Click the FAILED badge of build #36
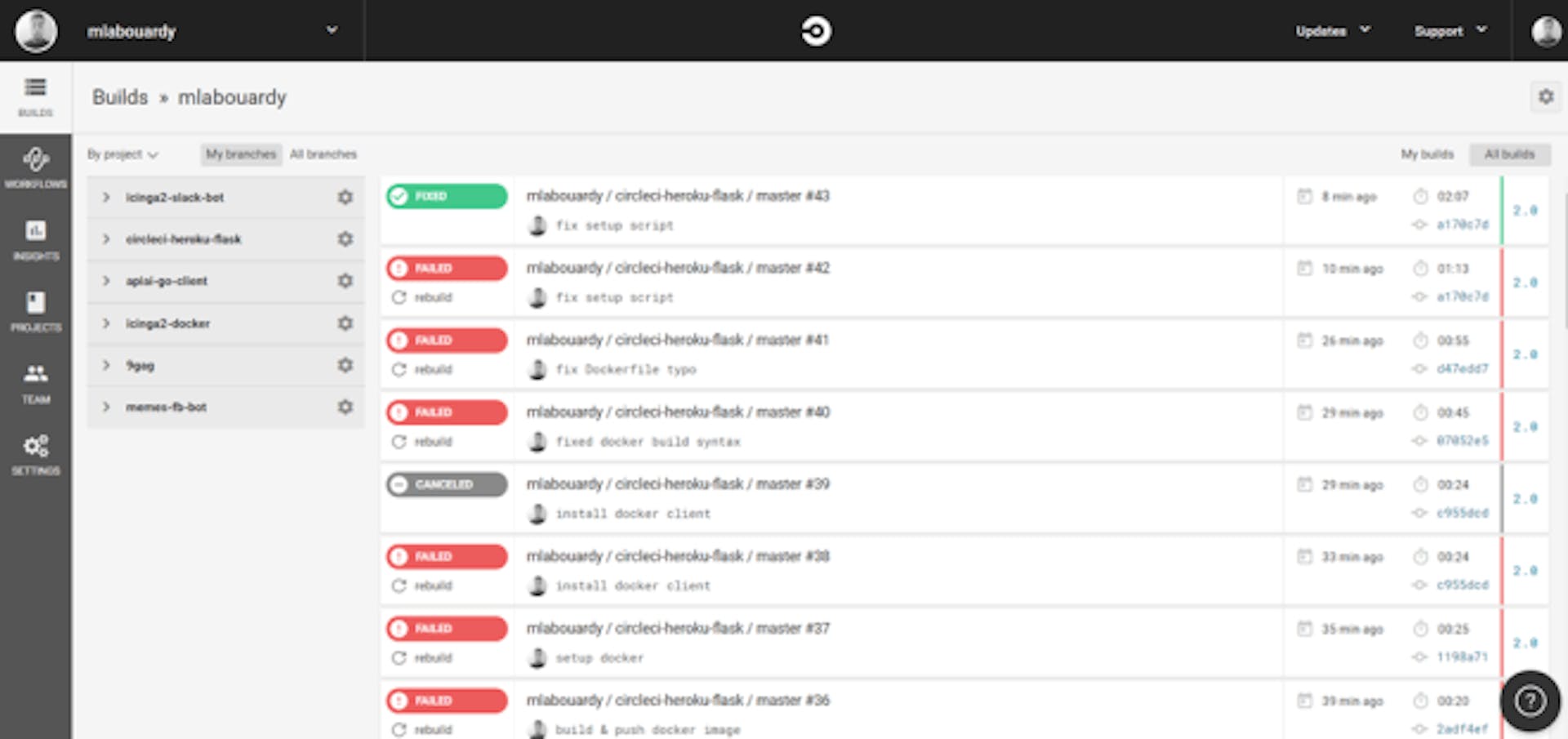Screen dimensions: 1568x739 click(447, 701)
